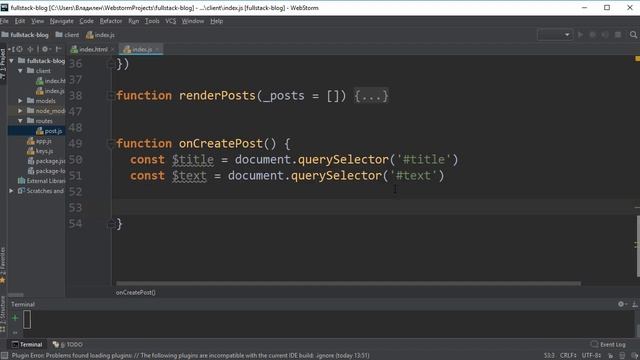640x360 pixels.
Task: Expand the models folder arrow
Action: 20,101
